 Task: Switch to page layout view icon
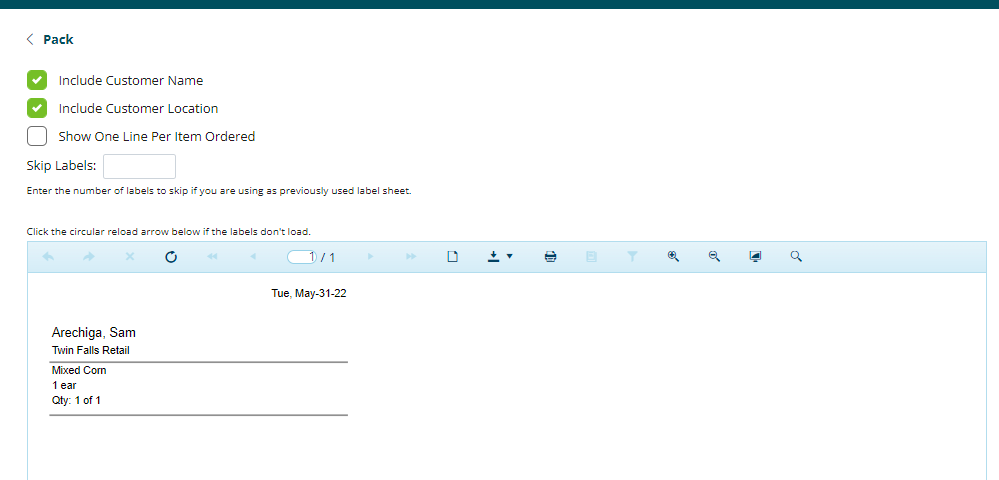452,257
